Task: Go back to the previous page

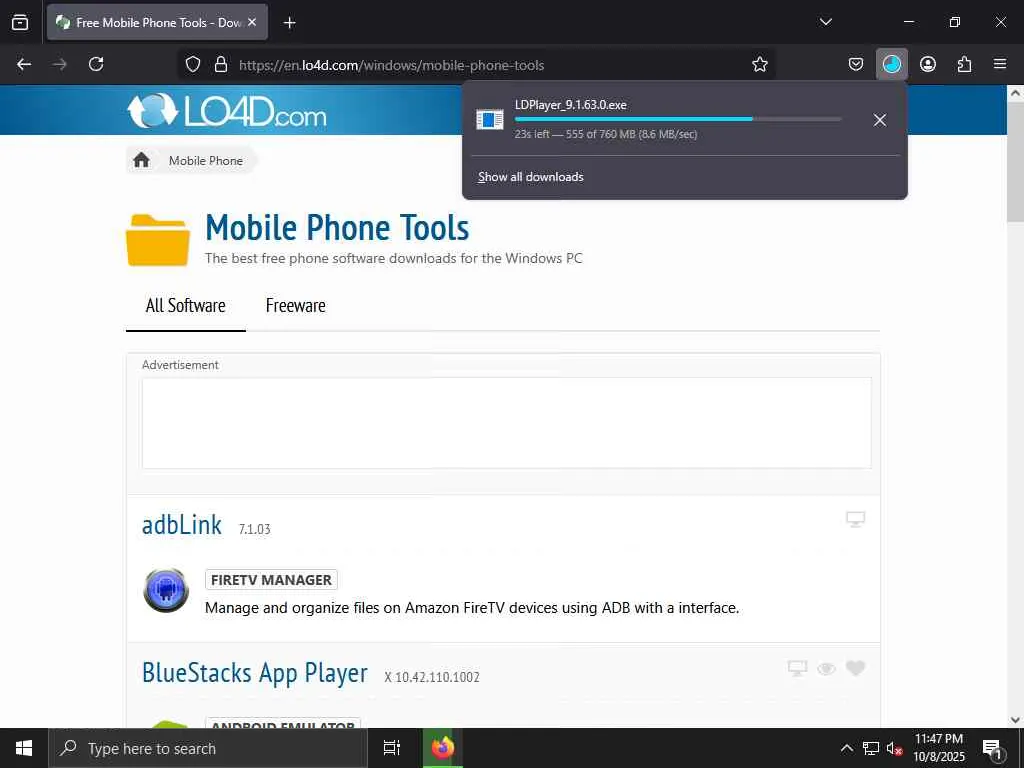Action: pyautogui.click(x=24, y=64)
